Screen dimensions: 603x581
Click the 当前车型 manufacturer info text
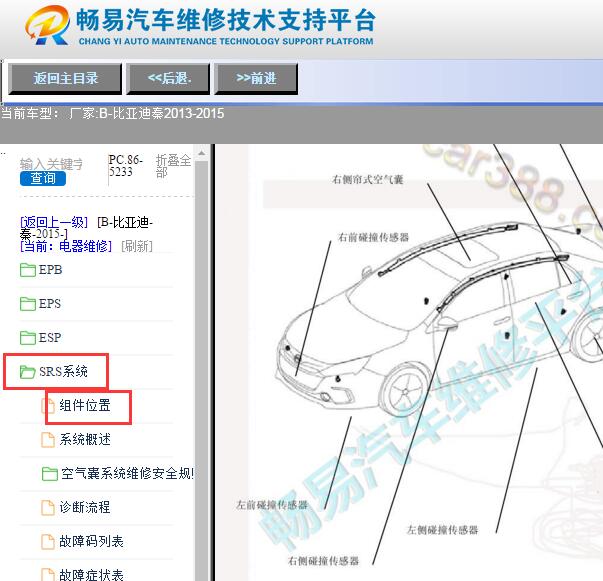113,113
